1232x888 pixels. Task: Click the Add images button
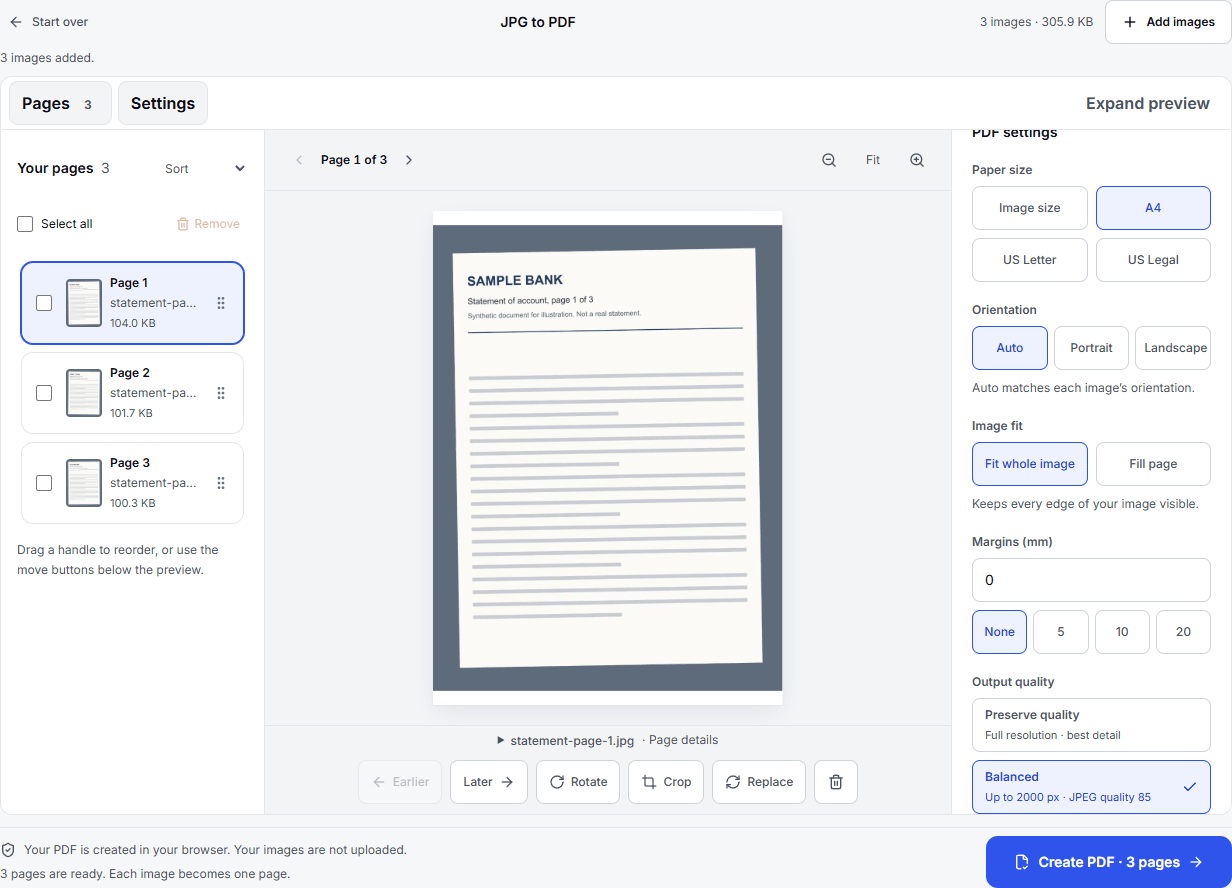tap(1168, 22)
